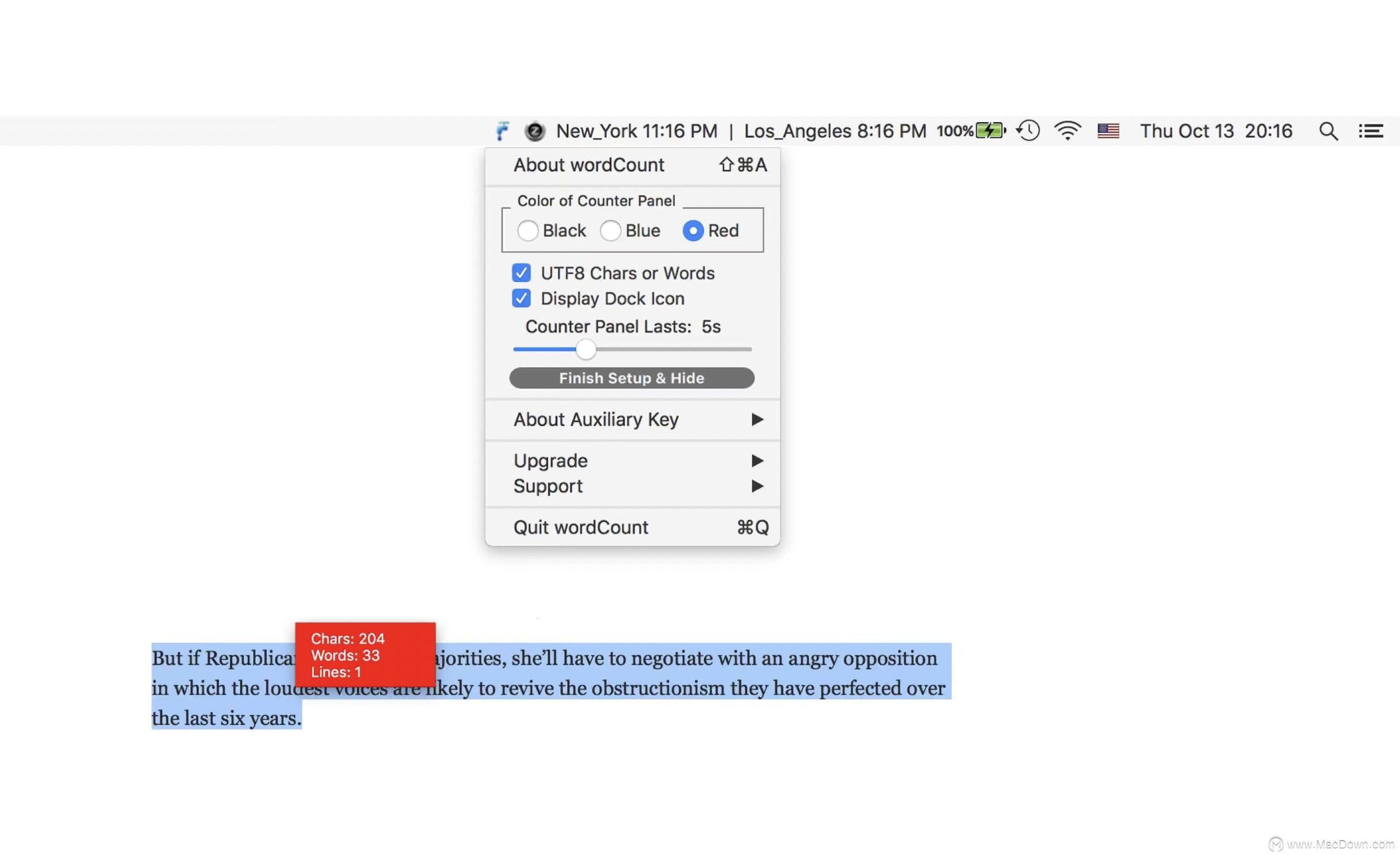Image resolution: width=1400 pixels, height=855 pixels.
Task: Toggle Display Dock Icon checkbox
Action: [x=521, y=299]
